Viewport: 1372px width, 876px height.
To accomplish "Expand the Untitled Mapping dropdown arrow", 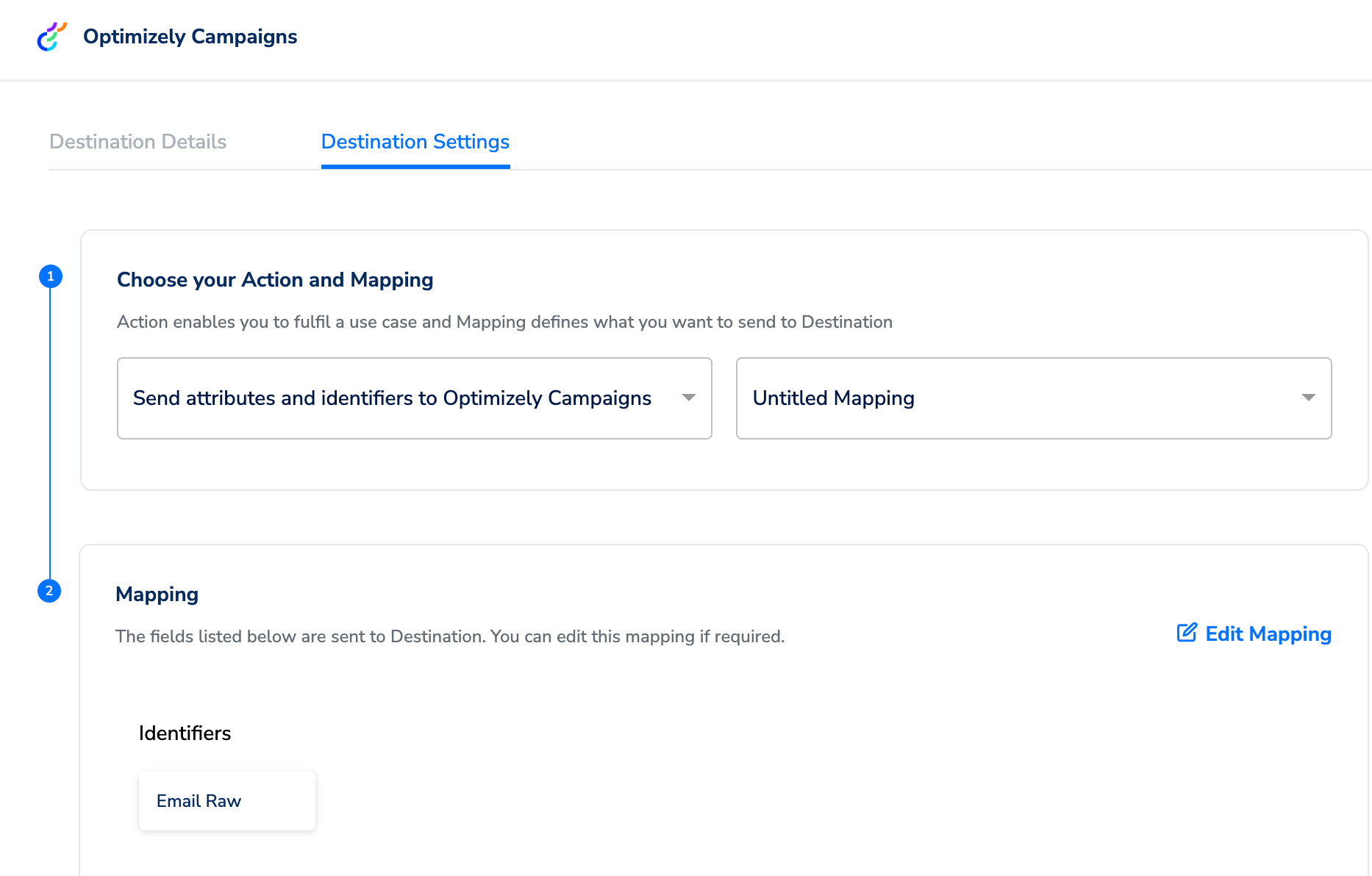I will [1308, 398].
